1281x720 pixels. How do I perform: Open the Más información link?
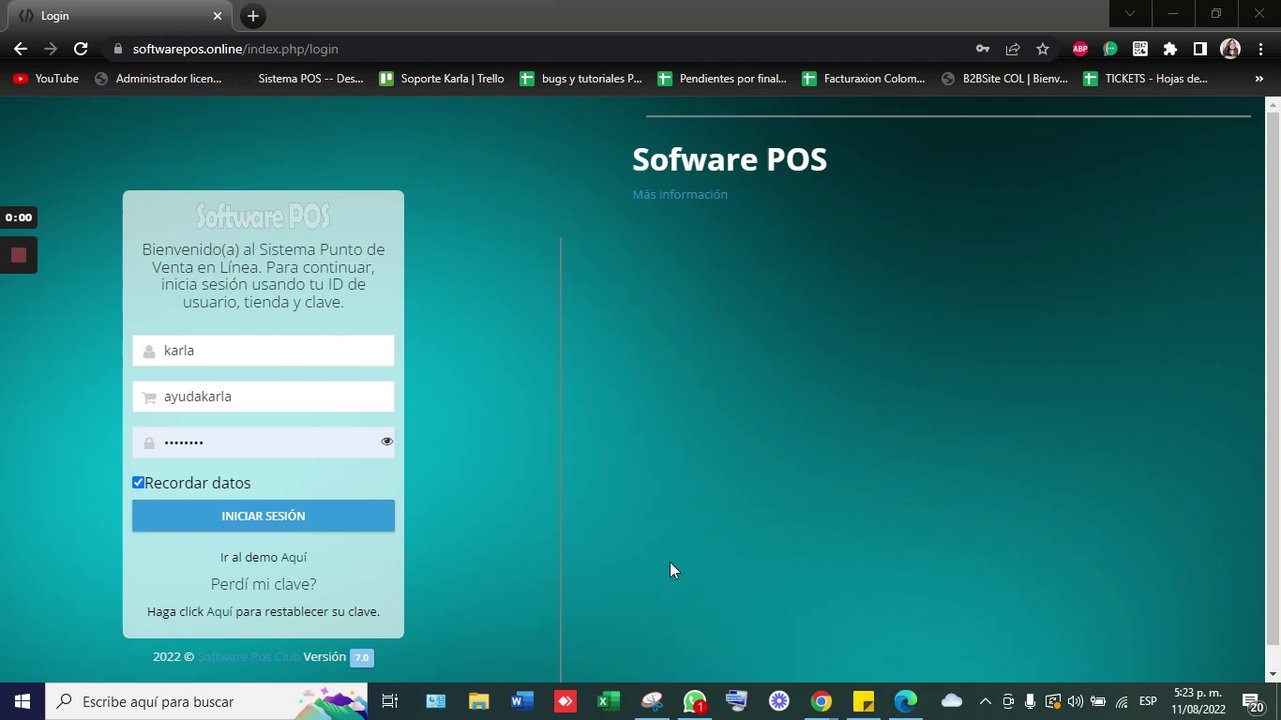[680, 194]
